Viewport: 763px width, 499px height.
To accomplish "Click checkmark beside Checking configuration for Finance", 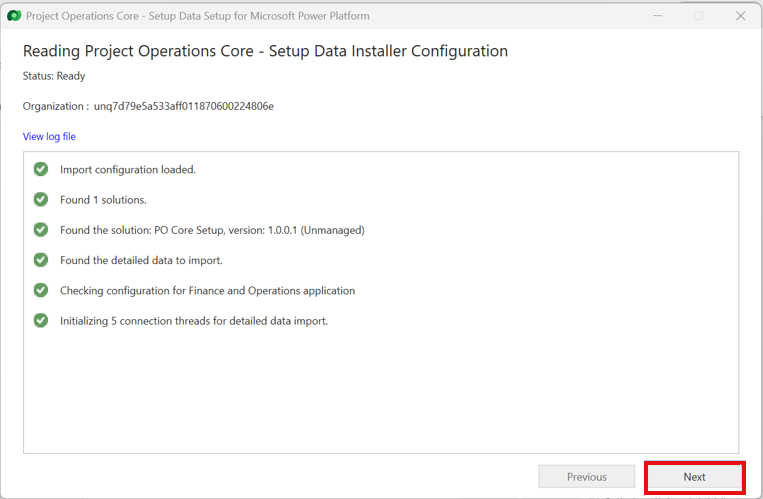I will 41,291.
